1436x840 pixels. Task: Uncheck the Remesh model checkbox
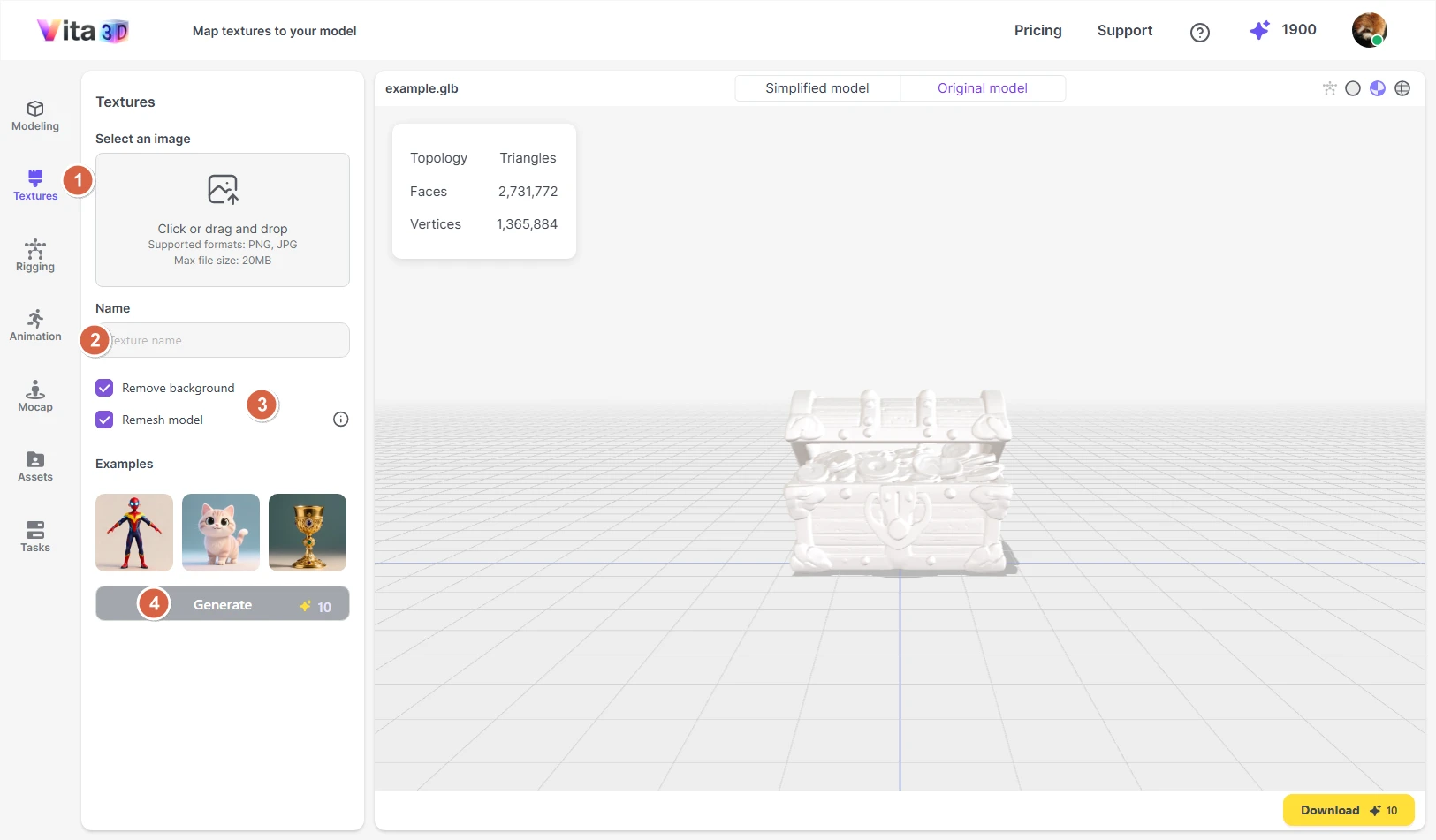pyautogui.click(x=104, y=420)
